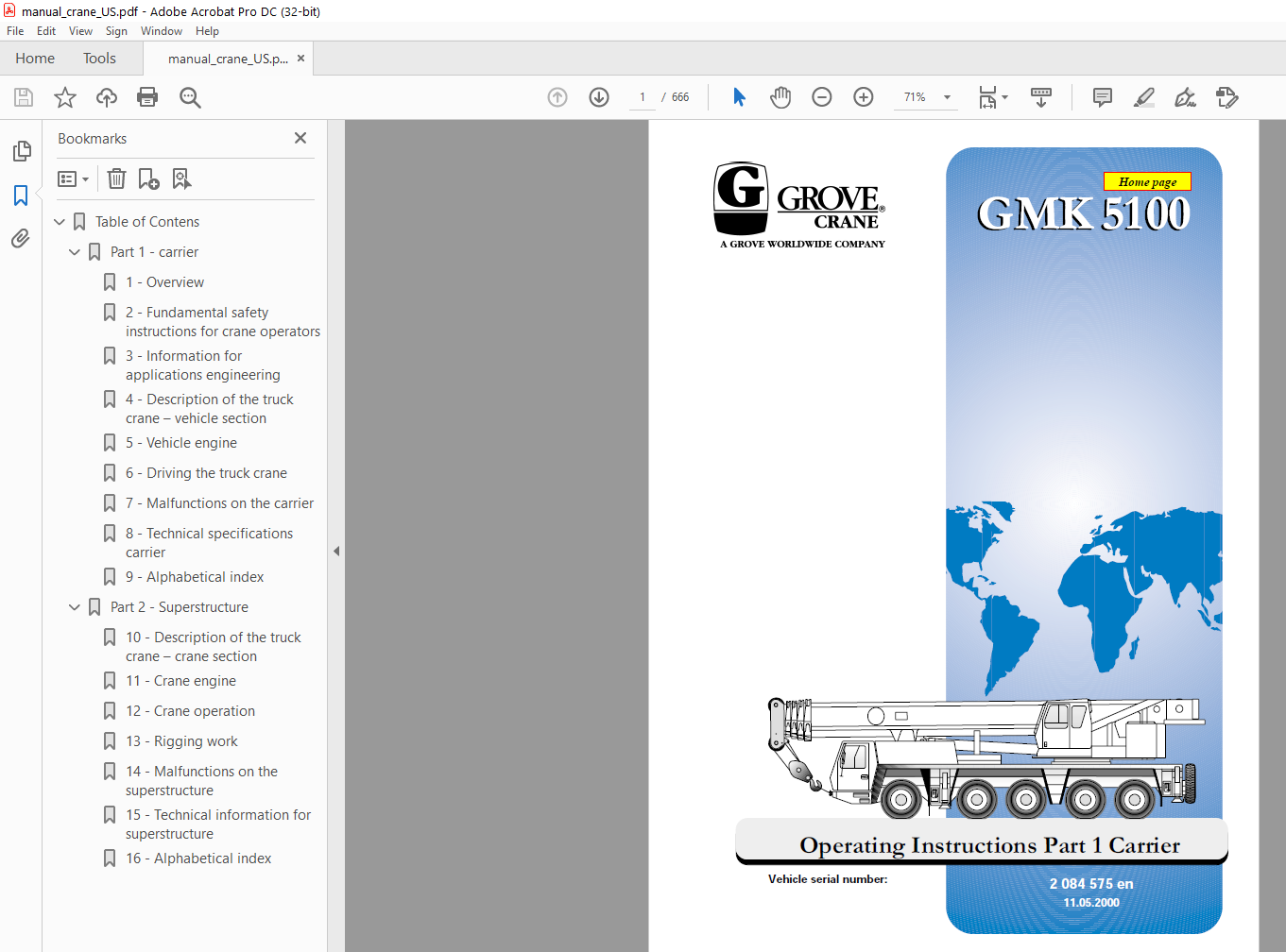Collapse the Table of Contens bookmark

pos(60,222)
